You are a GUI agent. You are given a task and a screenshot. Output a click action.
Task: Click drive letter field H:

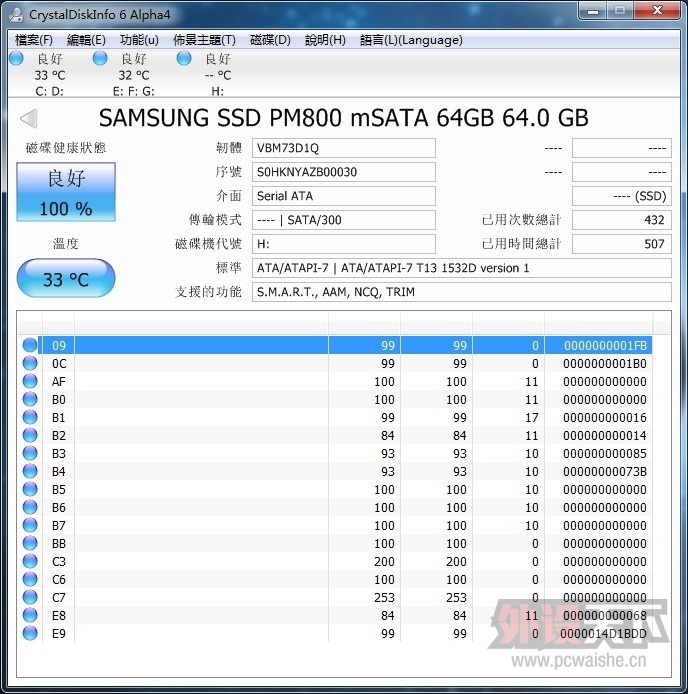[x=344, y=243]
